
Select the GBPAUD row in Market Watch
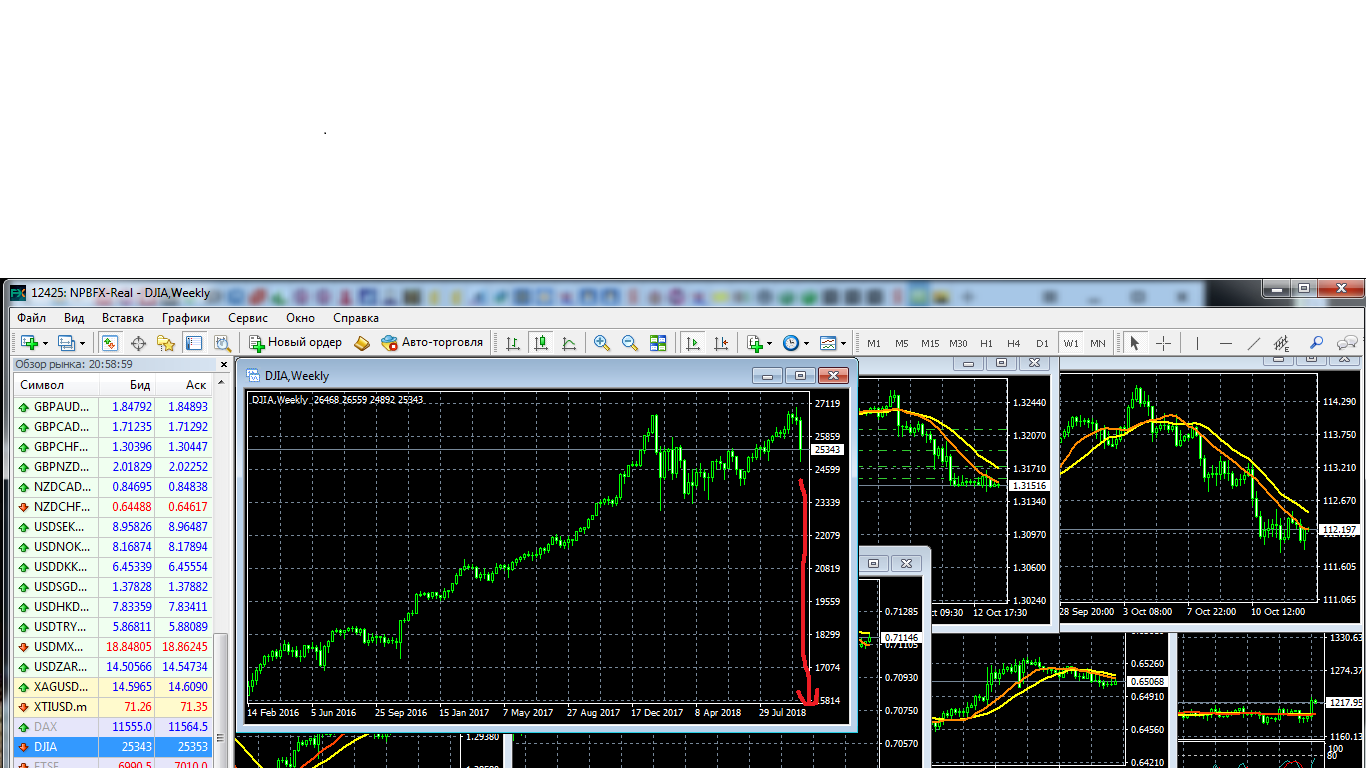[x=112, y=407]
